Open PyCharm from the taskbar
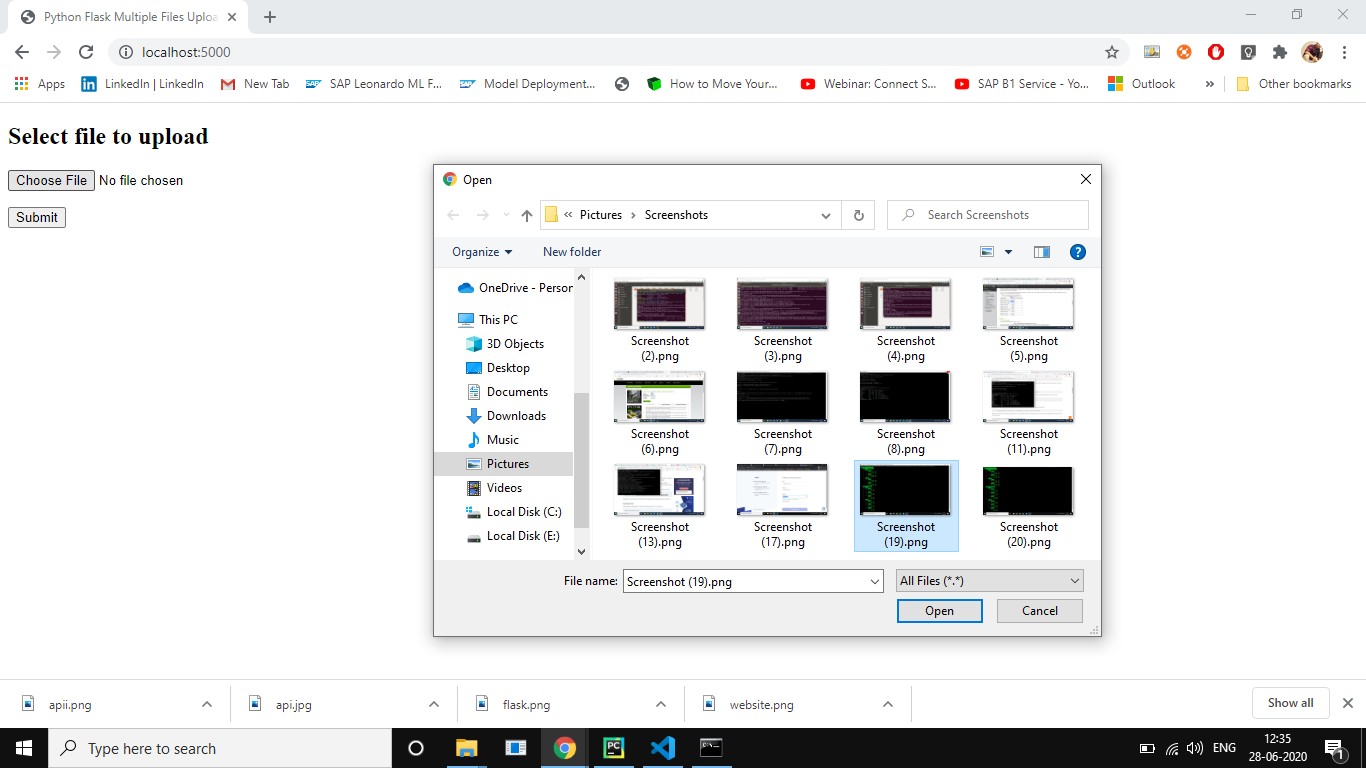The image size is (1366, 768). click(614, 748)
